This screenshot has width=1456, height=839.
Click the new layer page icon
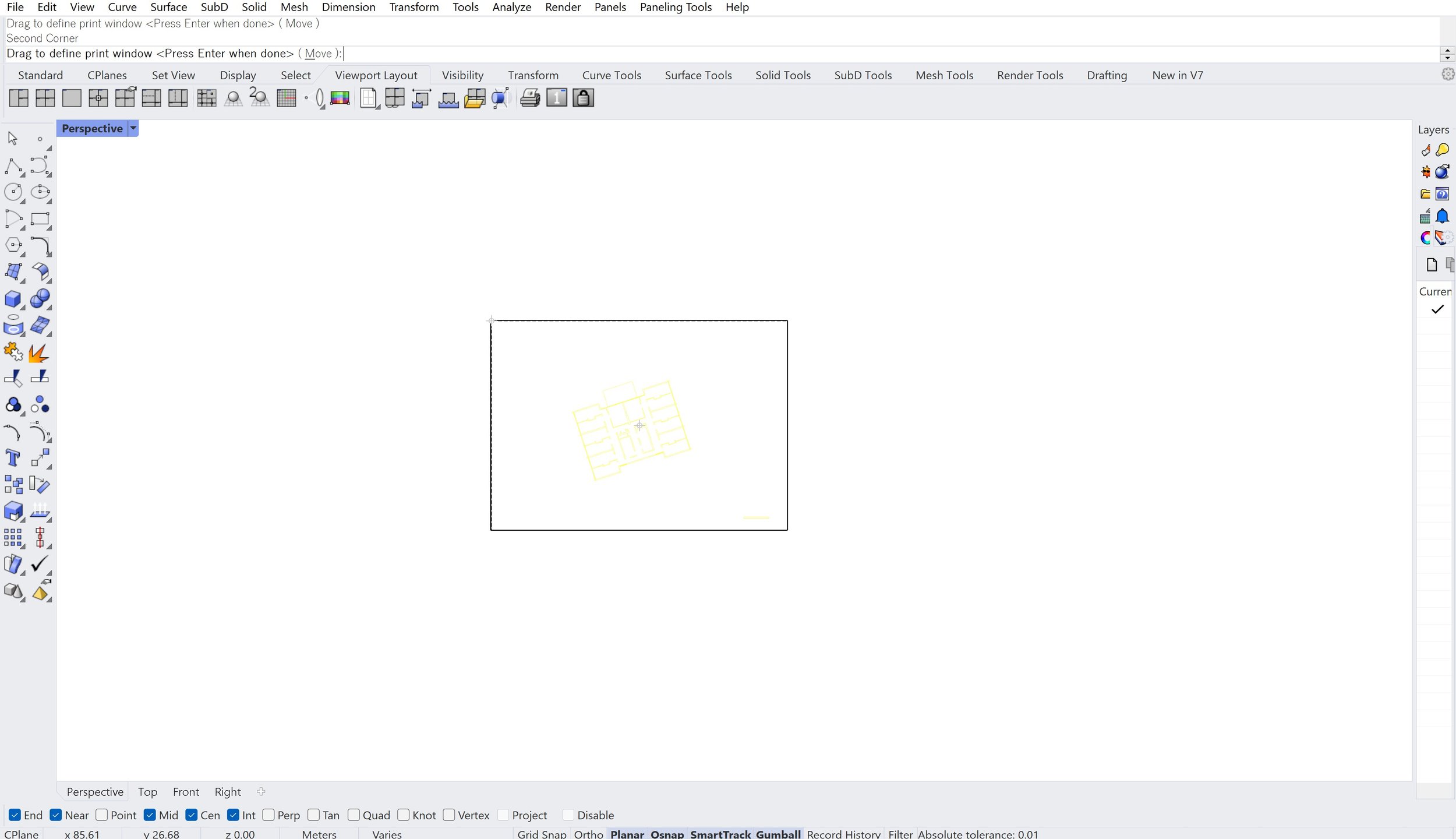(1432, 265)
